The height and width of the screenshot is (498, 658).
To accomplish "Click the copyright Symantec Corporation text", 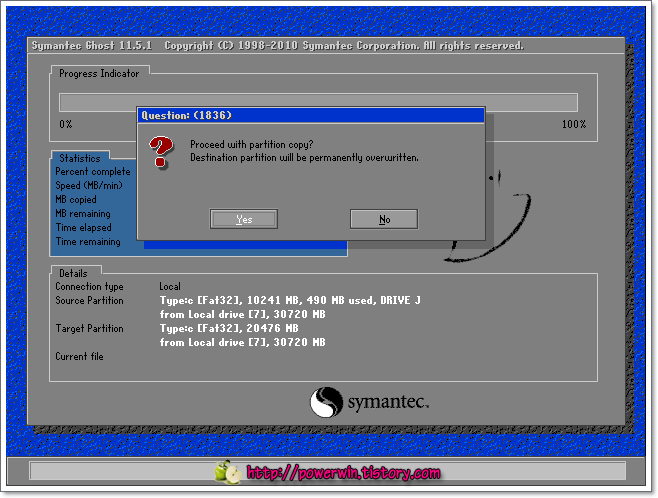I will click(x=344, y=45).
